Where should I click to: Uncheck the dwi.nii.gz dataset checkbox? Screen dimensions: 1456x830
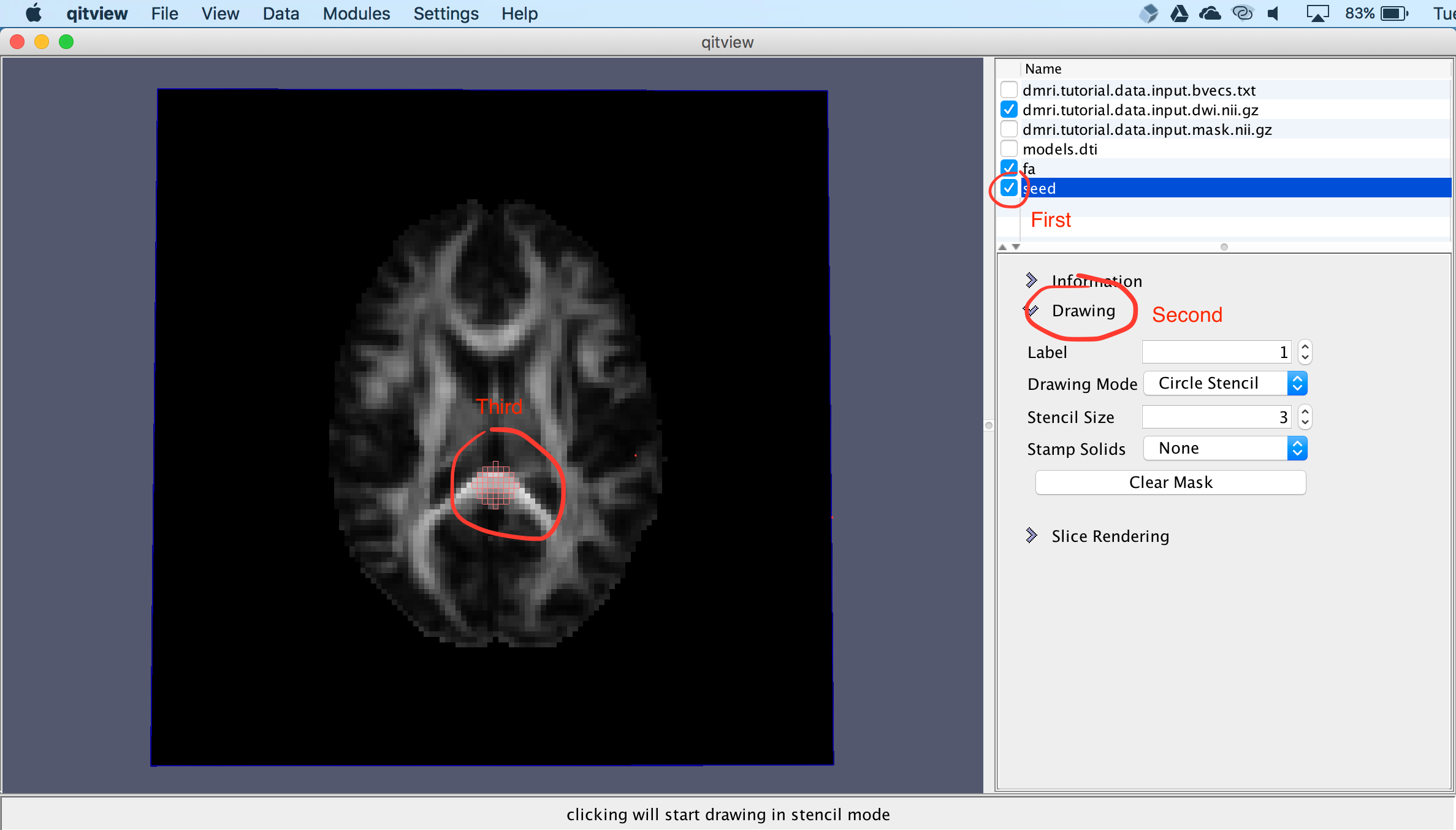pyautogui.click(x=1009, y=110)
